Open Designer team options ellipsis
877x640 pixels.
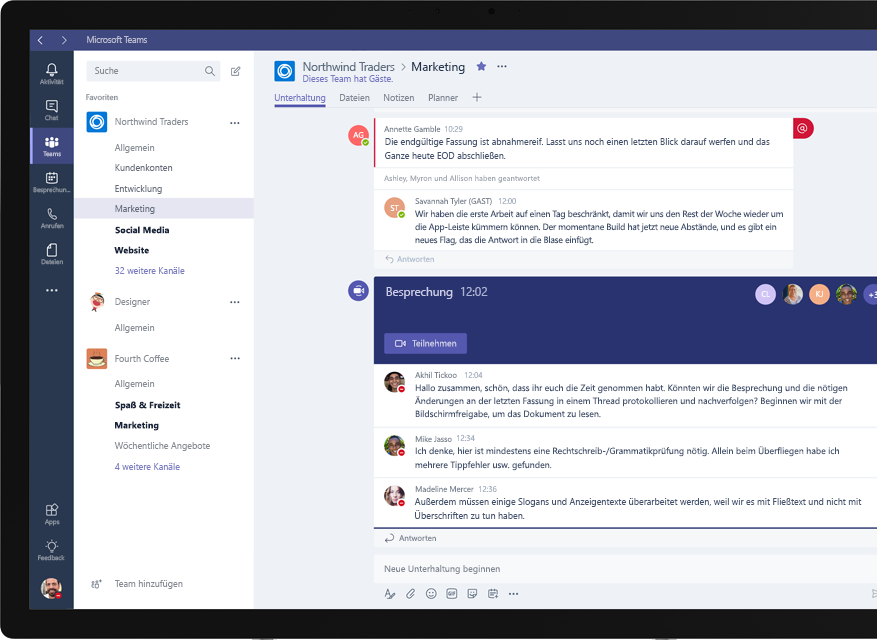(235, 302)
